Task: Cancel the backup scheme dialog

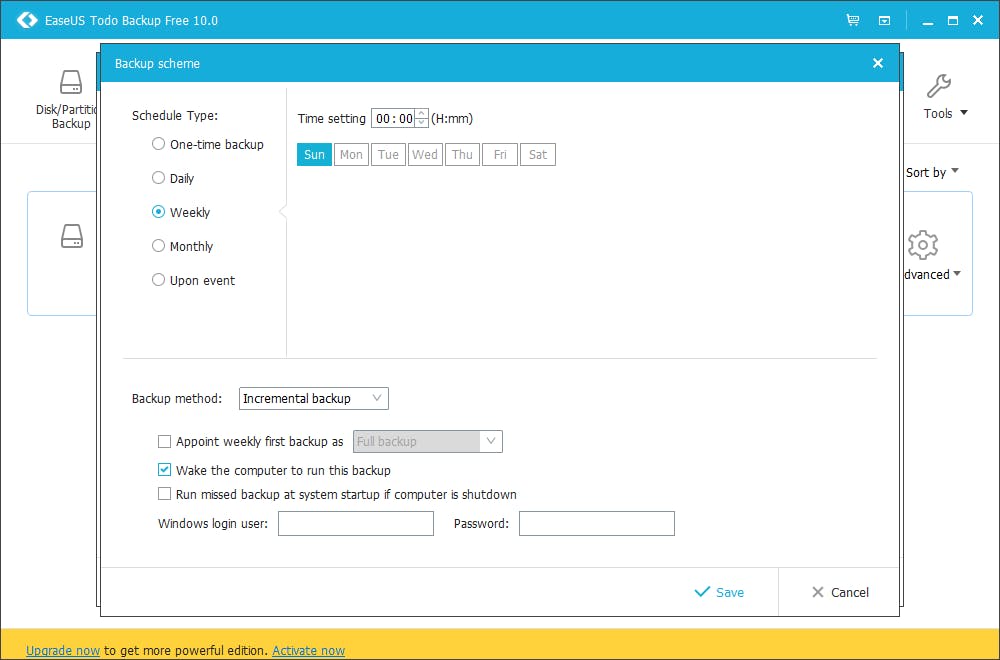Action: click(840, 592)
